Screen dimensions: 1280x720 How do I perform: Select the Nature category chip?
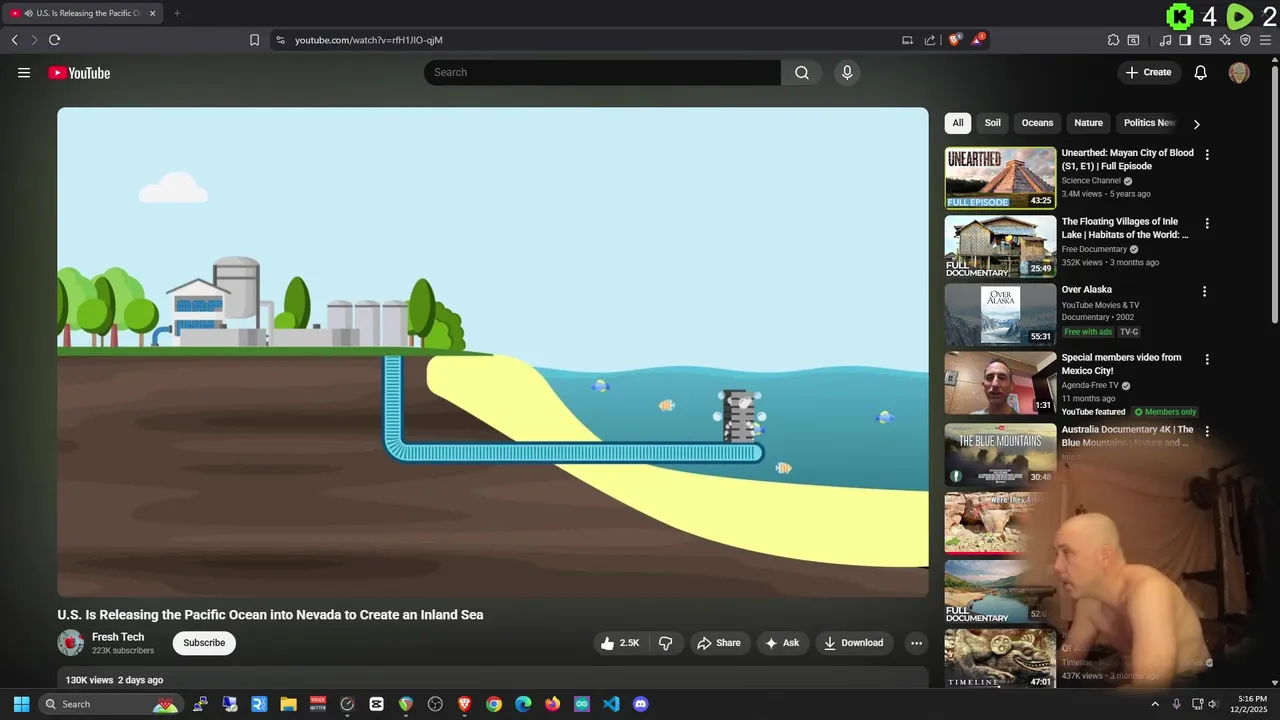[1088, 123]
